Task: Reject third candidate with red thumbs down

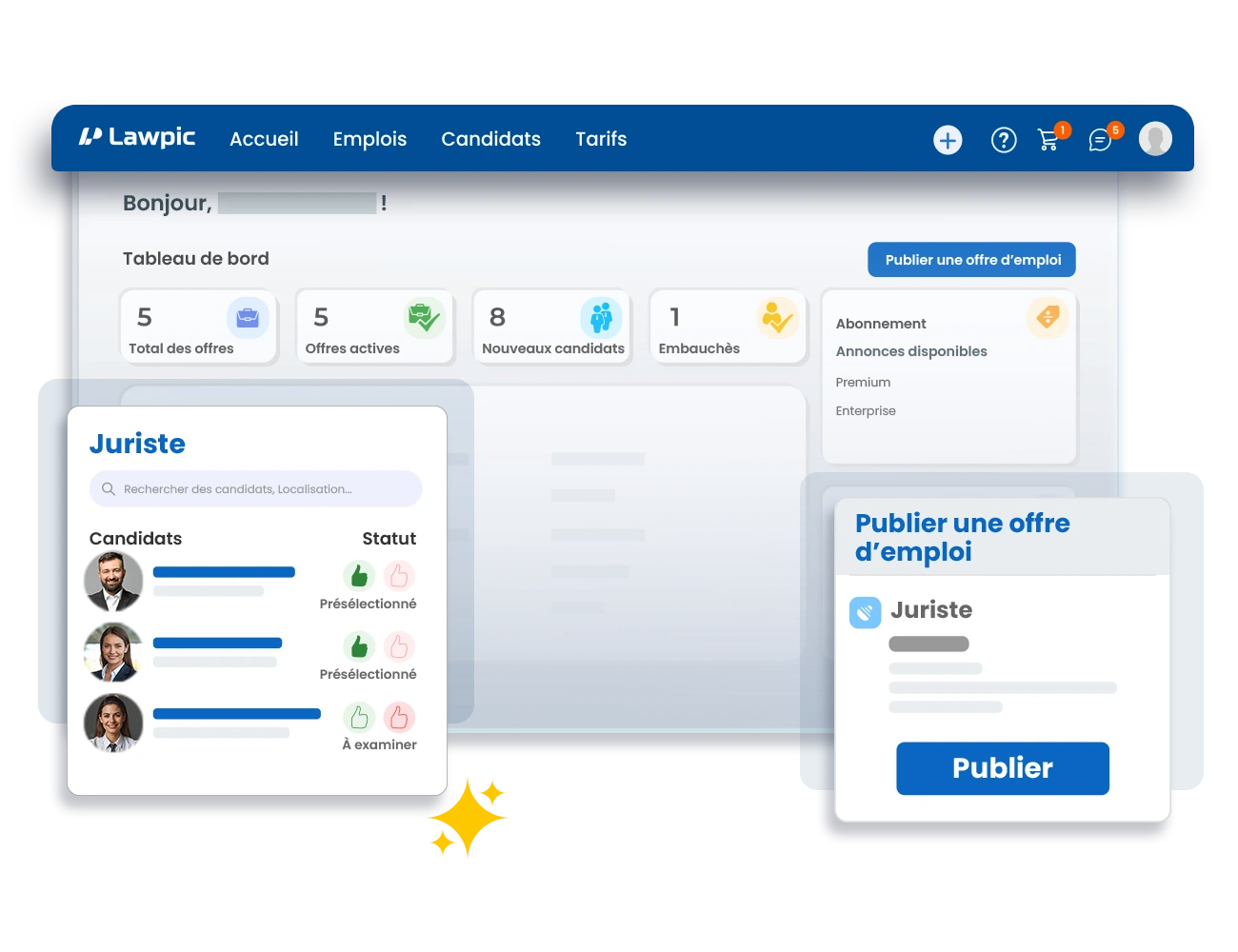Action: (x=399, y=717)
